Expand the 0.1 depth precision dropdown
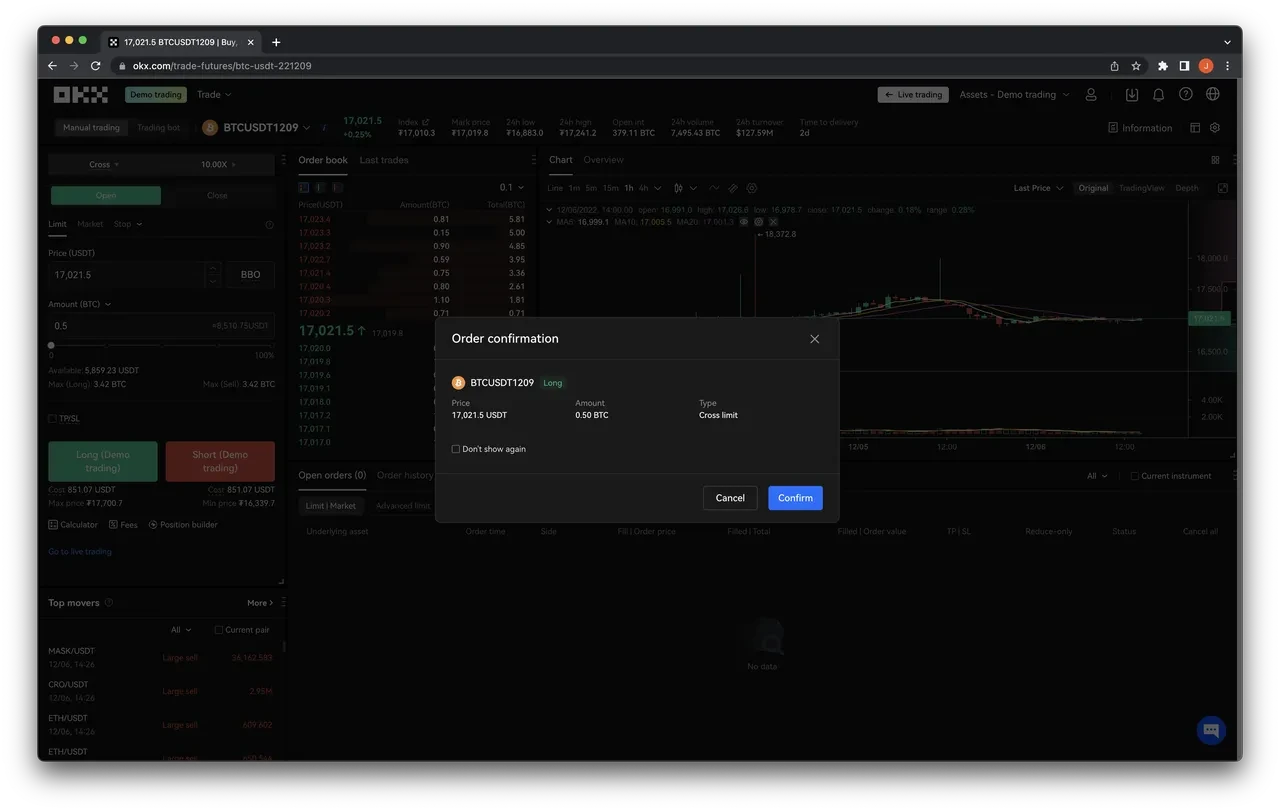The height and width of the screenshot is (811, 1280). point(512,188)
